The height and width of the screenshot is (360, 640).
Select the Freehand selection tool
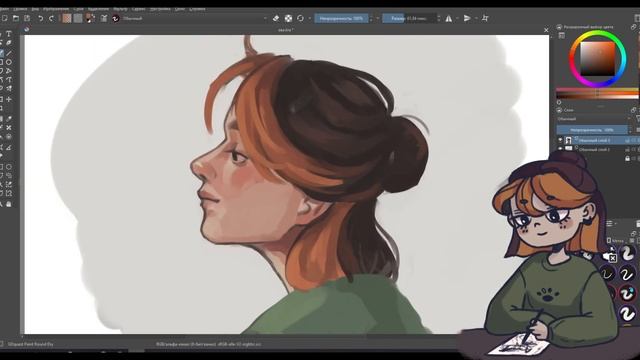point(9,176)
